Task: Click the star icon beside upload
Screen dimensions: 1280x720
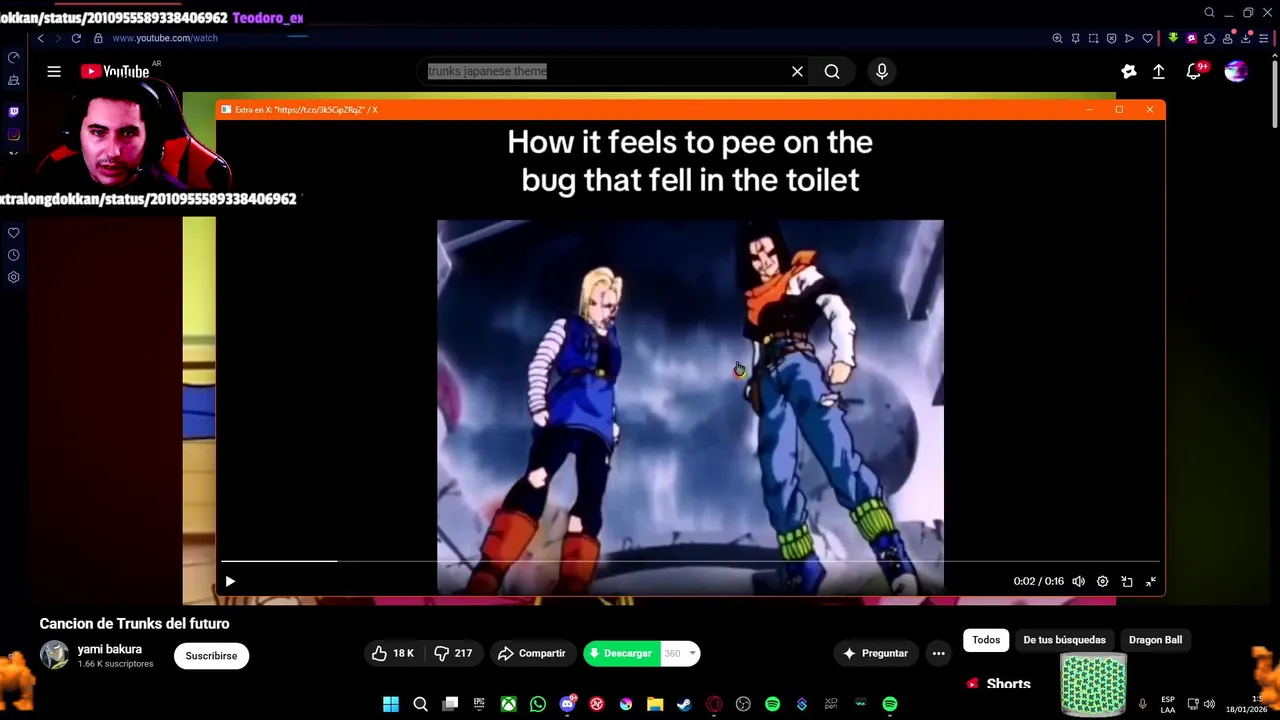Action: point(1129,71)
